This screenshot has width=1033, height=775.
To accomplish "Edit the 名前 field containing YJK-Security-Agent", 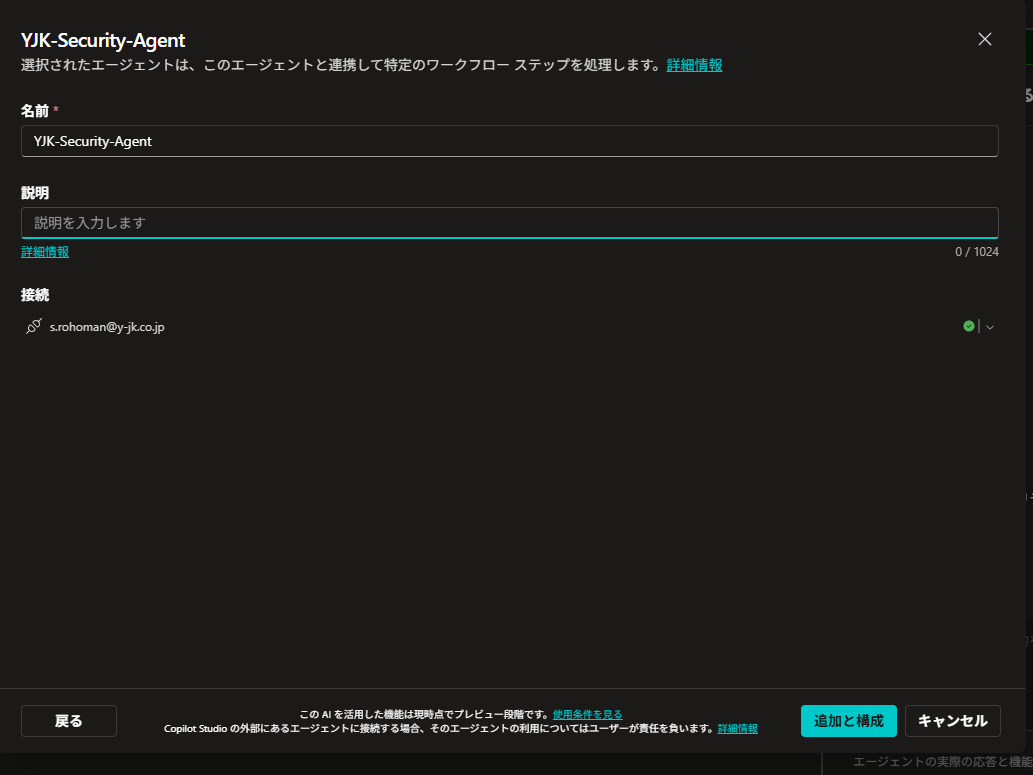I will [x=510, y=141].
